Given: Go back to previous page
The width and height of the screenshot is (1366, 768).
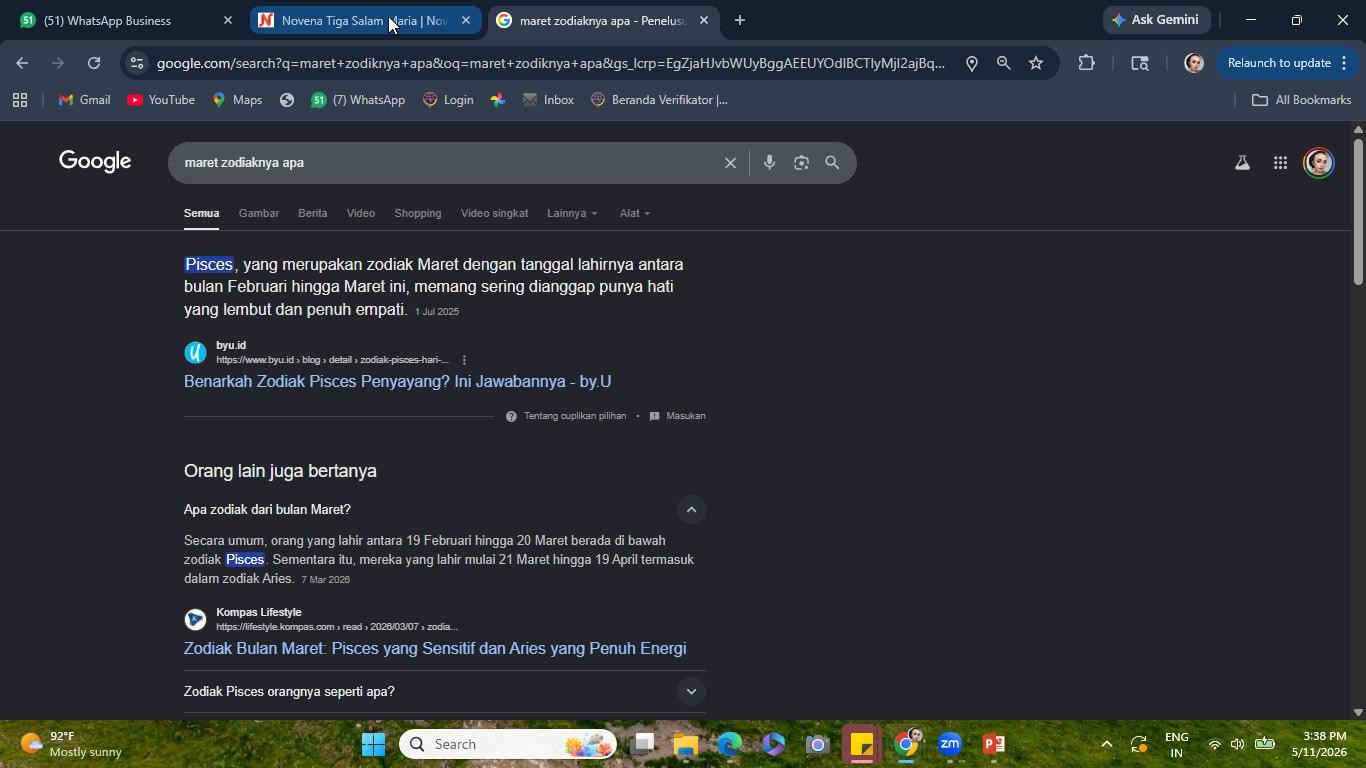Looking at the screenshot, I should tap(22, 63).
